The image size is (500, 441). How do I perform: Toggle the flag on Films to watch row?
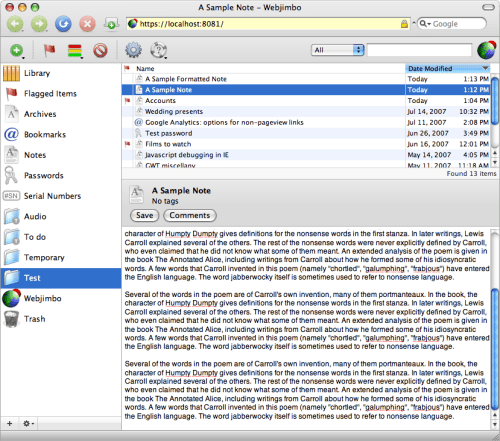coord(127,144)
